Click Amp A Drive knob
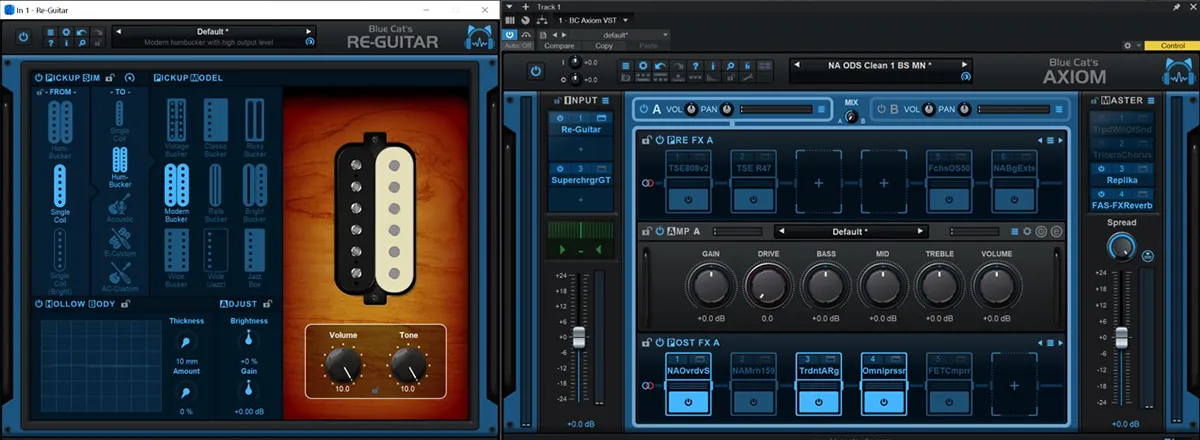 point(767,287)
